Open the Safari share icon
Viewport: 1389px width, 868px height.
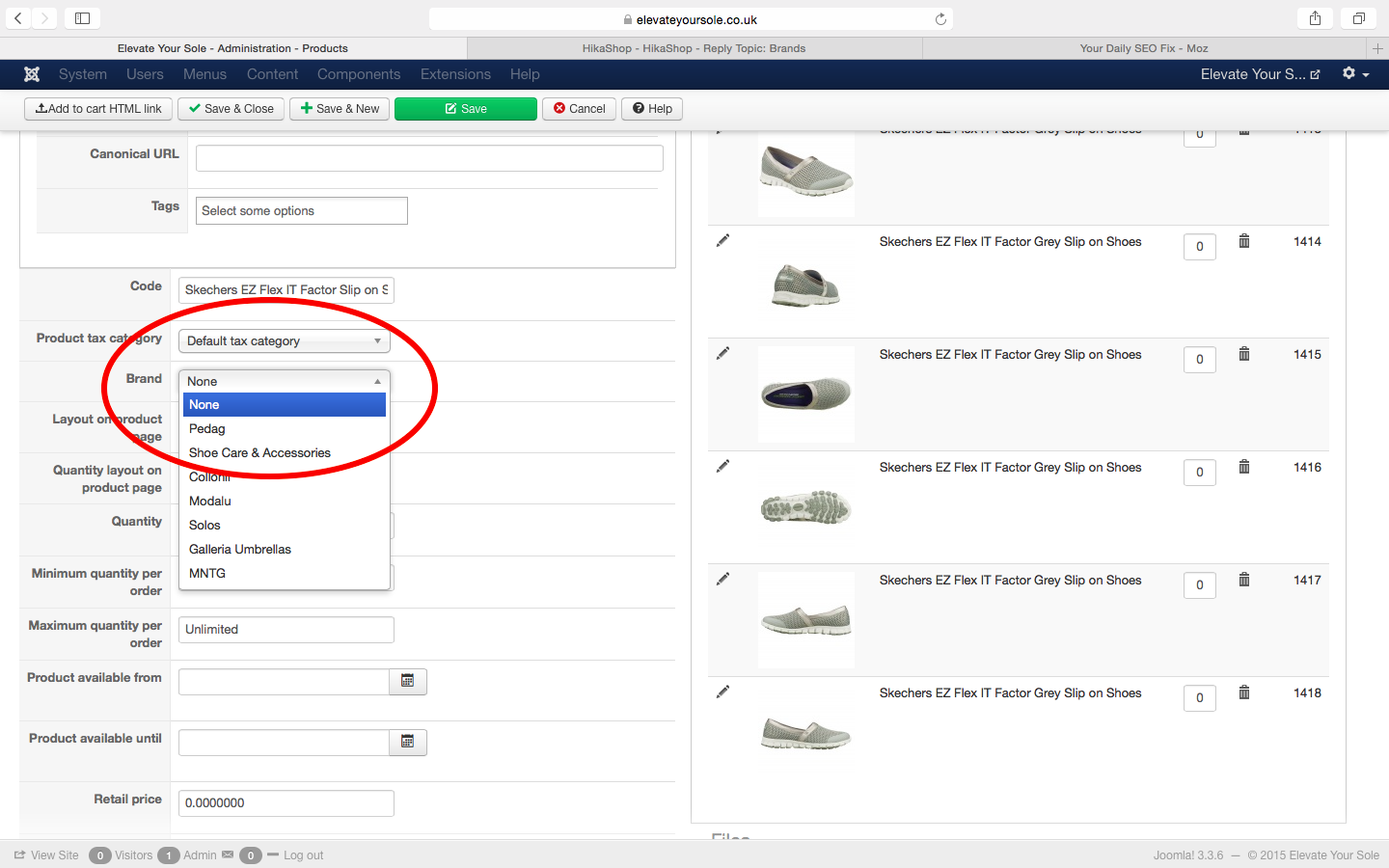(x=1315, y=18)
